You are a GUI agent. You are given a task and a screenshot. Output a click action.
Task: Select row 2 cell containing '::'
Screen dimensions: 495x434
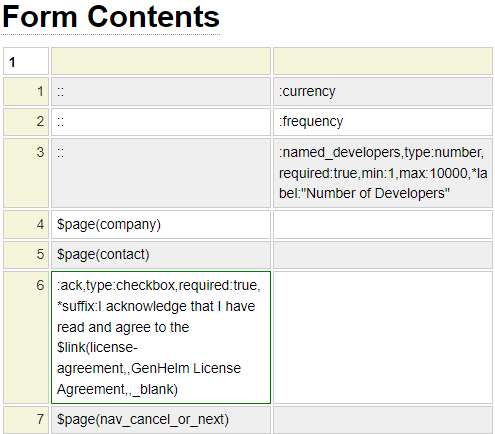click(161, 122)
